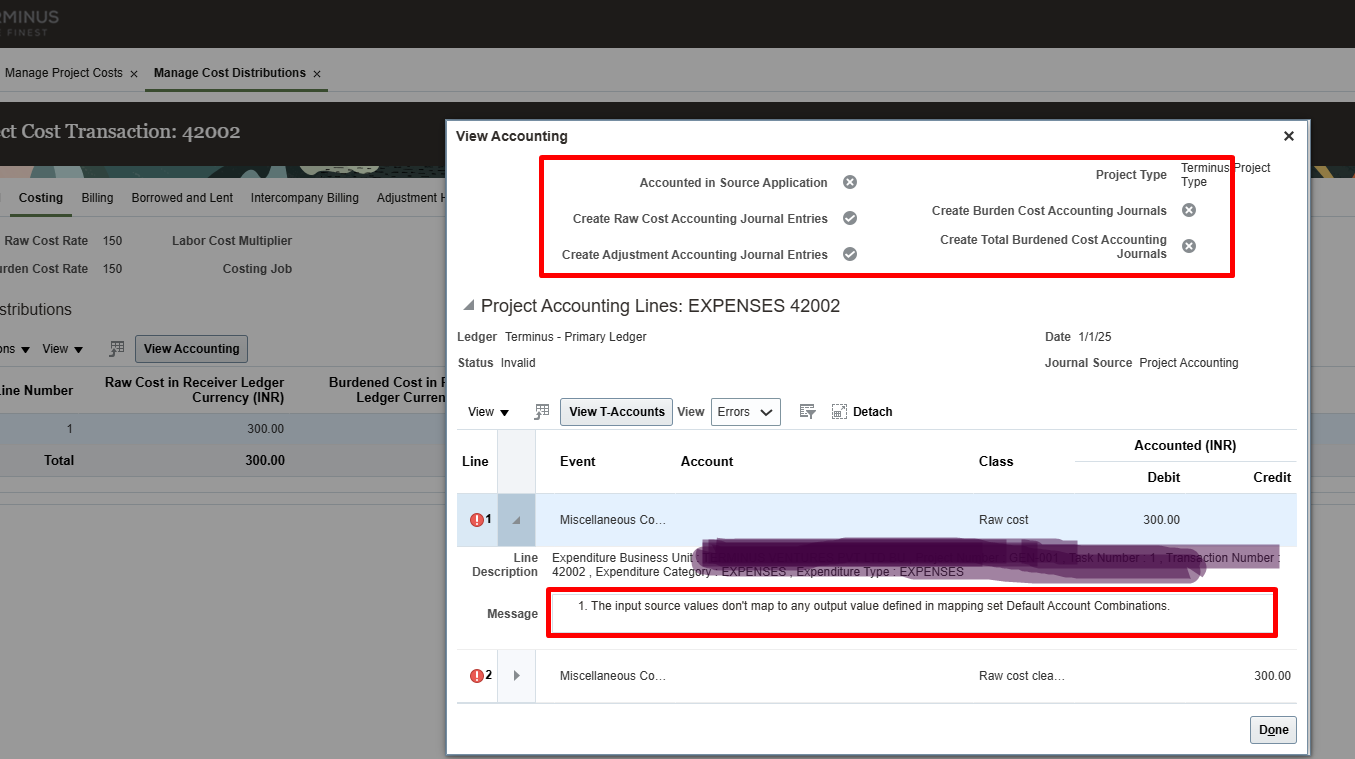This screenshot has width=1355, height=759.
Task: Open View menu in background distributions toolbar
Action: [x=63, y=349]
